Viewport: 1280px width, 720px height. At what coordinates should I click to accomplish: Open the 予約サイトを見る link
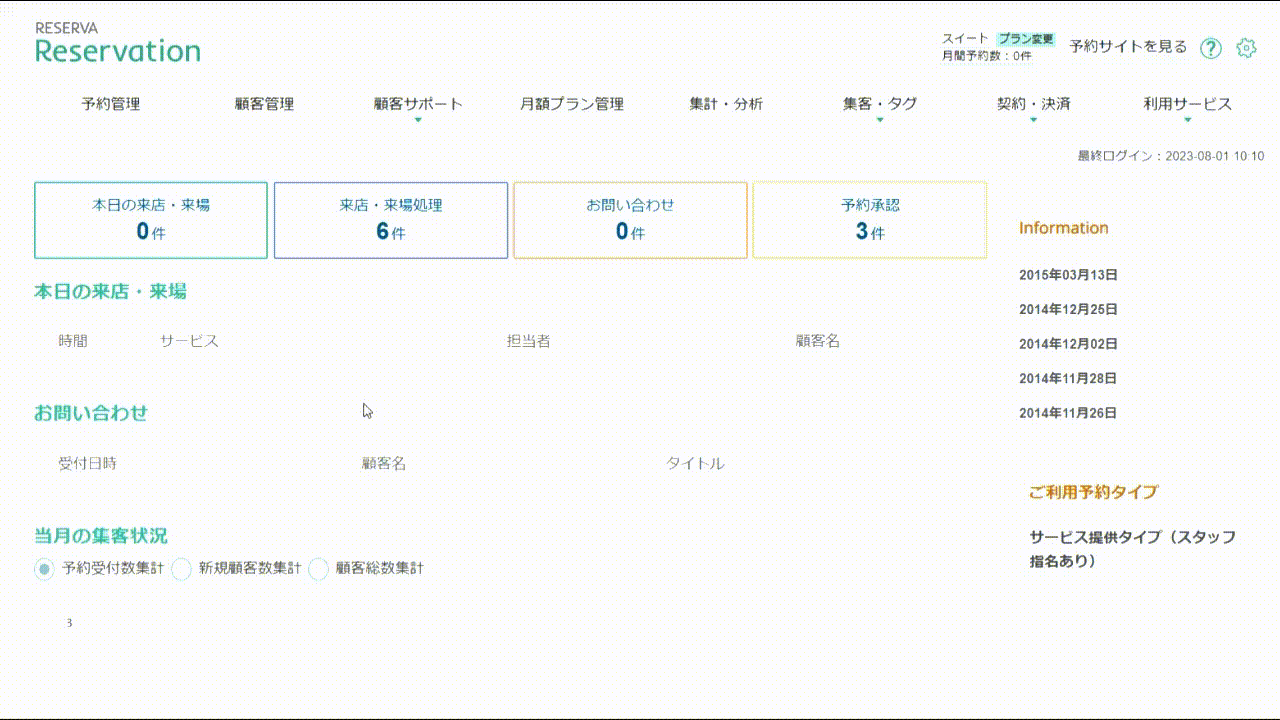coord(1128,46)
